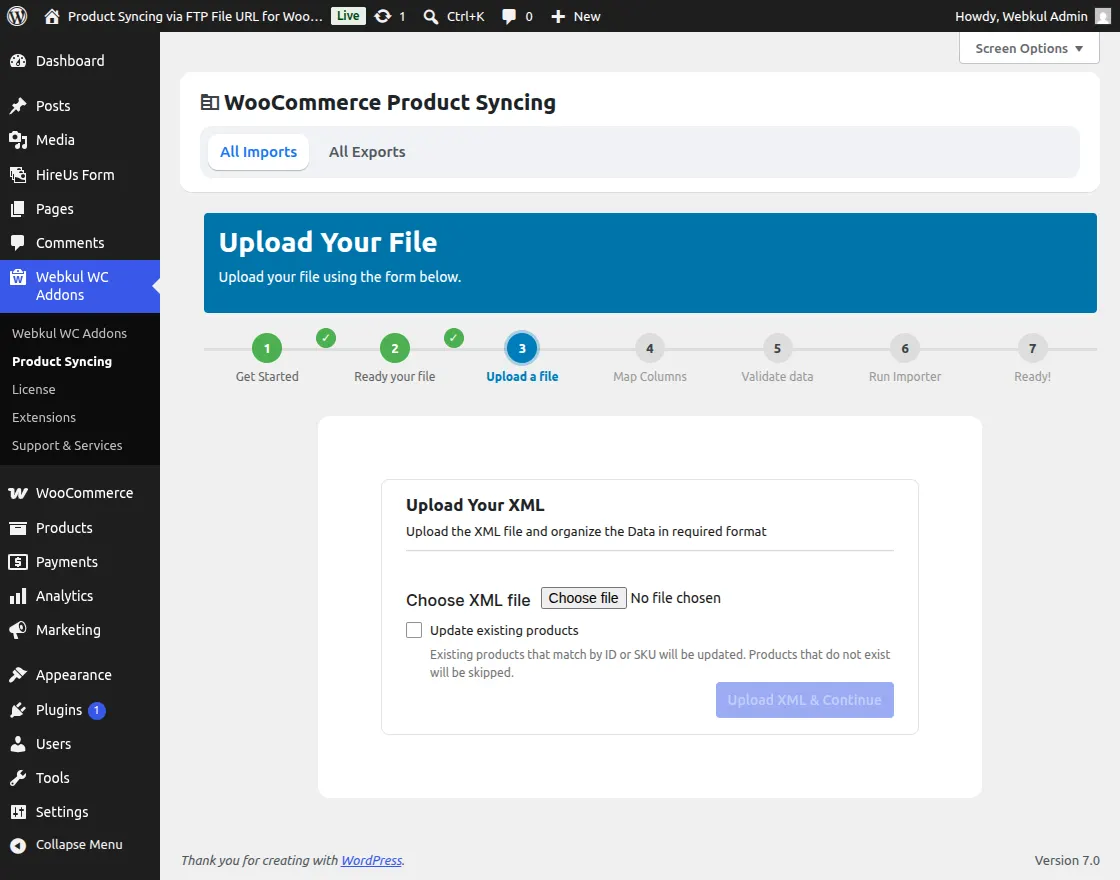Open the site title link in admin bar
This screenshot has width=1120, height=880.
[x=195, y=16]
